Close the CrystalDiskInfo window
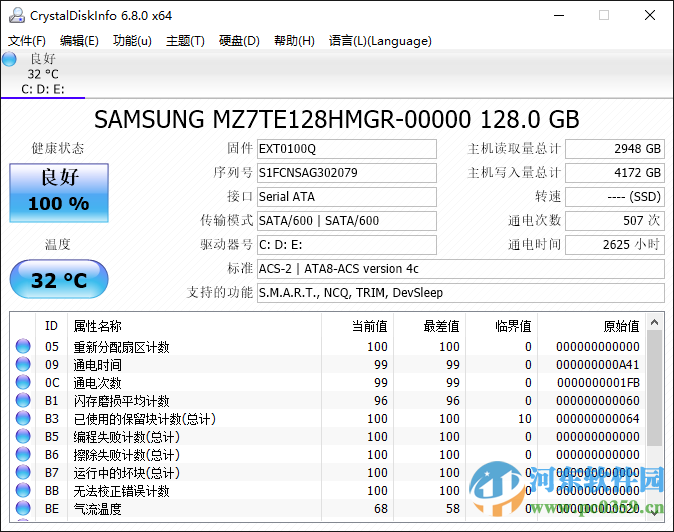This screenshot has width=674, height=532. 650,15
